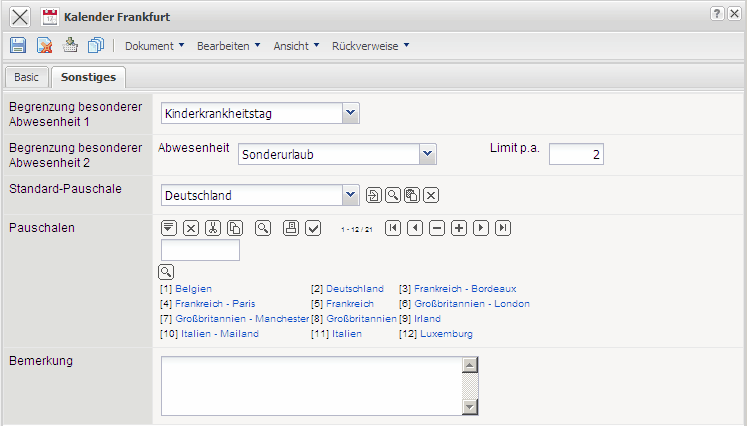Screen dimensions: 747x426
Task: Open the Frankreich - Paris link
Action: 216,303
